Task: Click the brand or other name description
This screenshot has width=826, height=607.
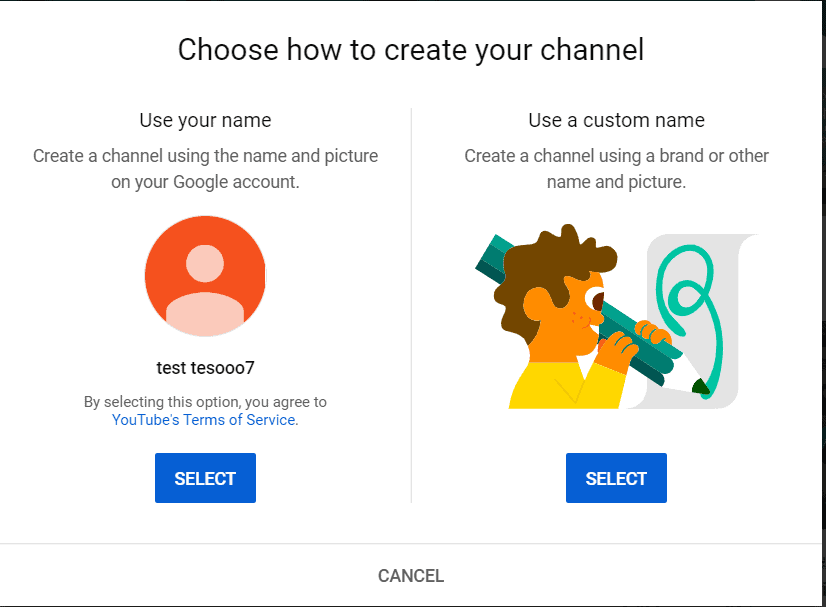Action: 616,169
